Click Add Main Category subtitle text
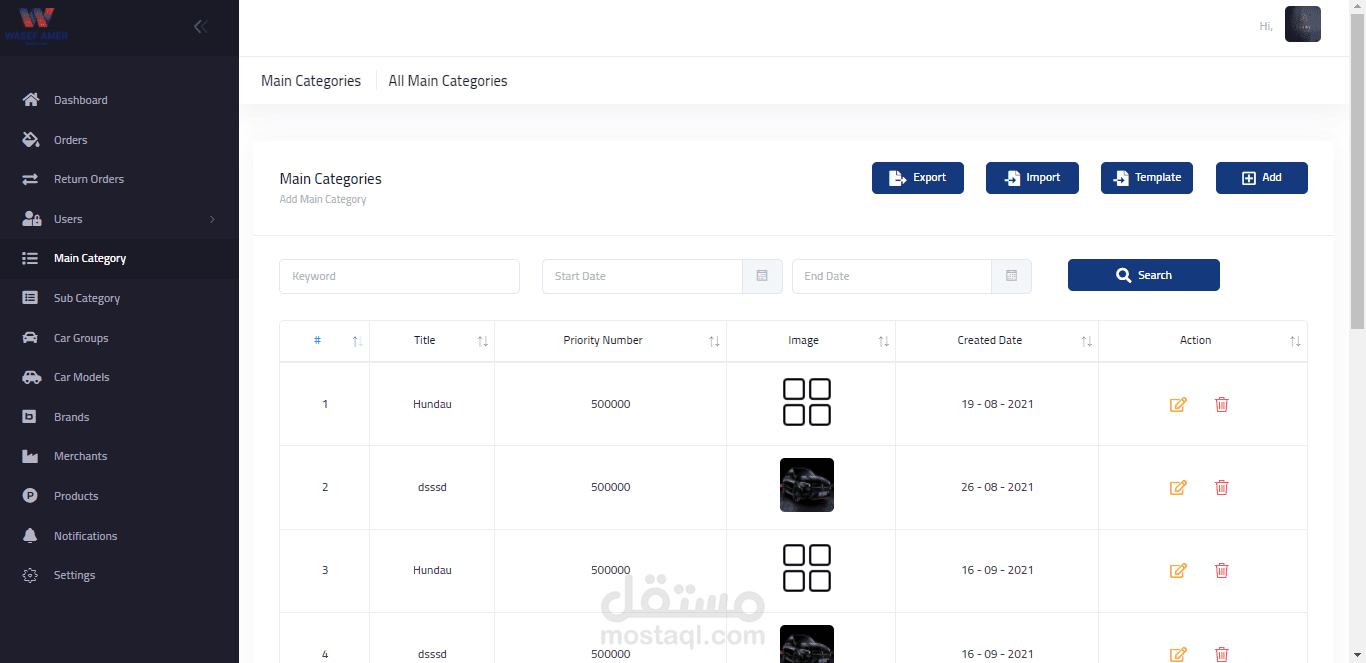The image size is (1366, 663). (x=323, y=200)
